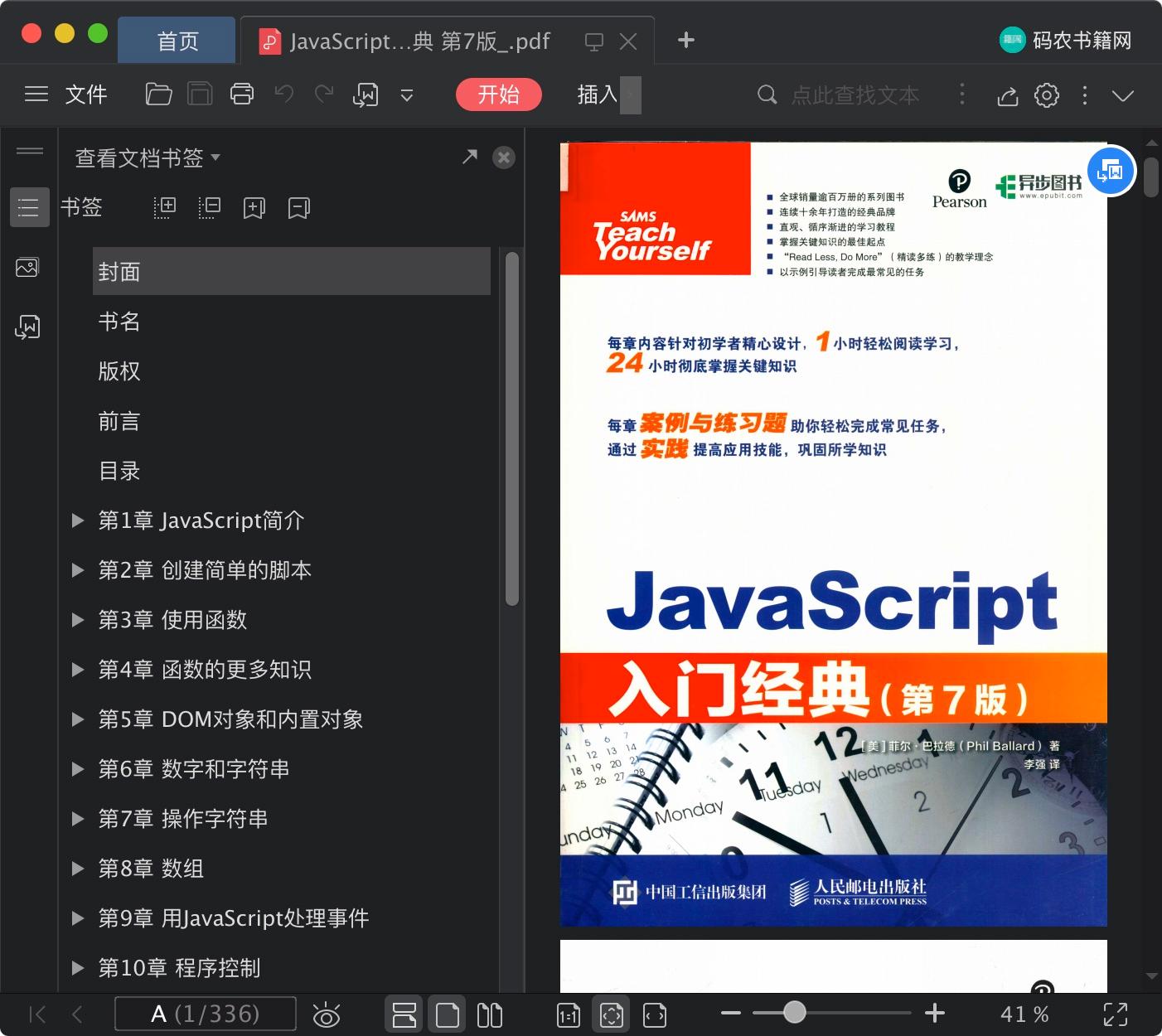The width and height of the screenshot is (1162, 1036).
Task: Expand 第2章 创建简单的脚本 bookmark
Action: point(78,570)
